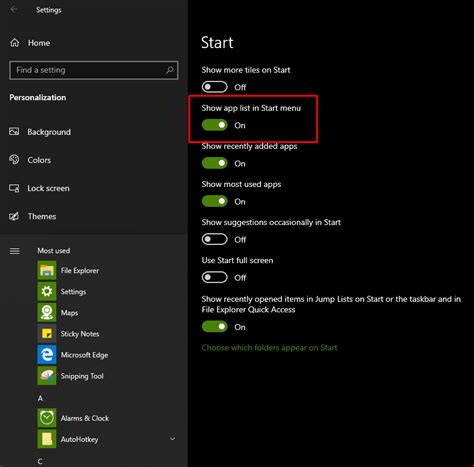Turn on Show more tiles on Start

[x=215, y=87]
